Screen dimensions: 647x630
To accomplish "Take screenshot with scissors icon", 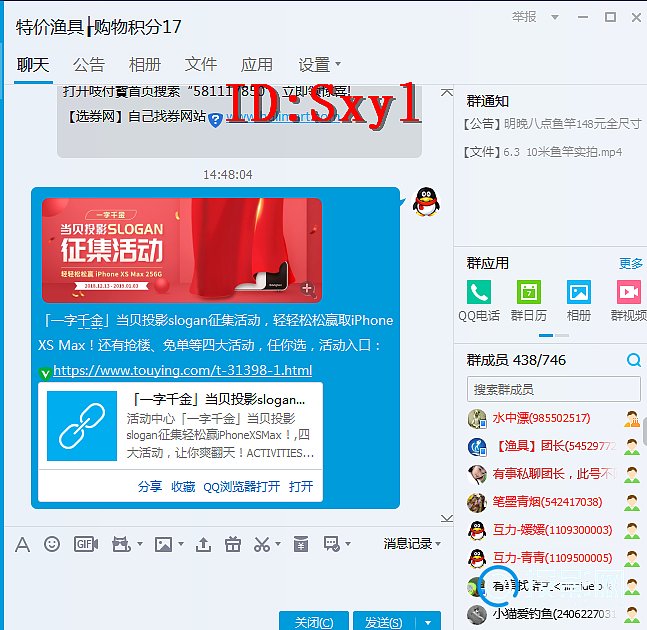I will tap(262, 544).
